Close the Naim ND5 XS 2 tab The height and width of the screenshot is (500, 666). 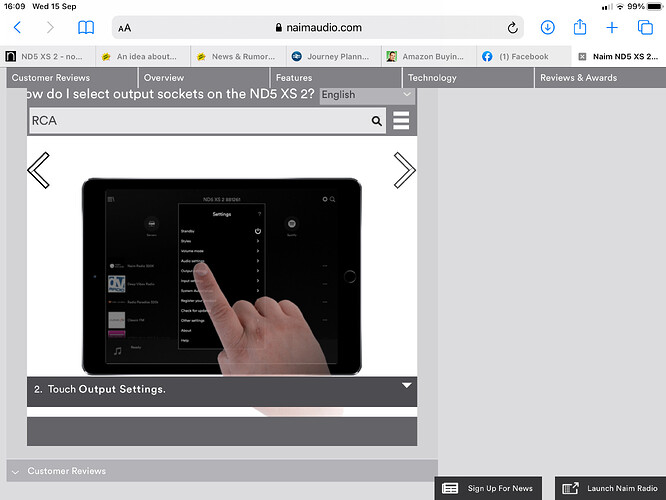pos(583,57)
